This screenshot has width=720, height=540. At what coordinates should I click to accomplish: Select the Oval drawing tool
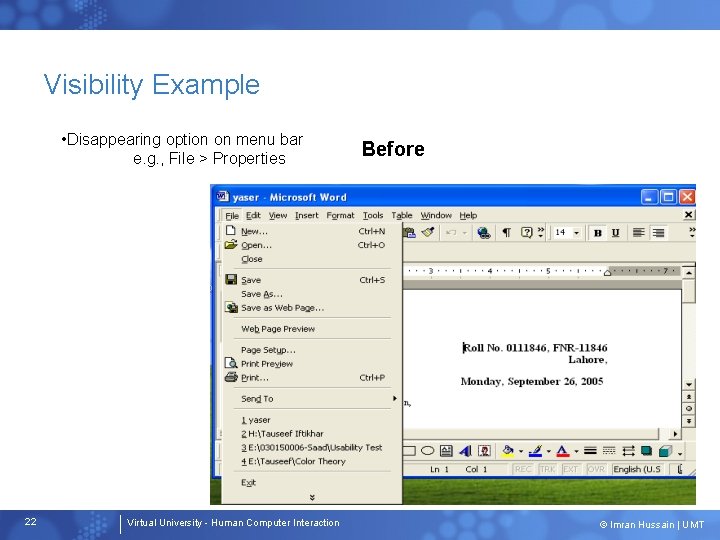(428, 451)
